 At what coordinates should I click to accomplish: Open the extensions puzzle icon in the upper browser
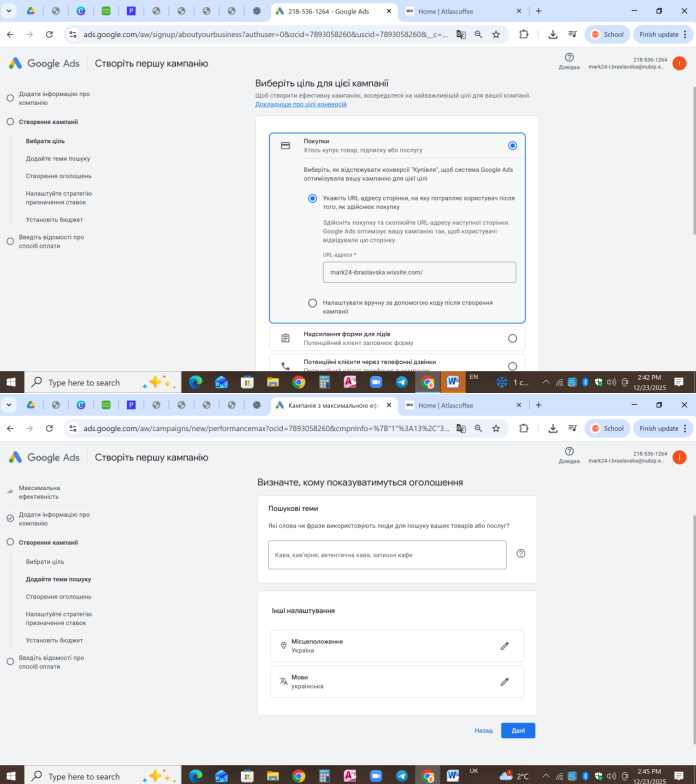524,34
